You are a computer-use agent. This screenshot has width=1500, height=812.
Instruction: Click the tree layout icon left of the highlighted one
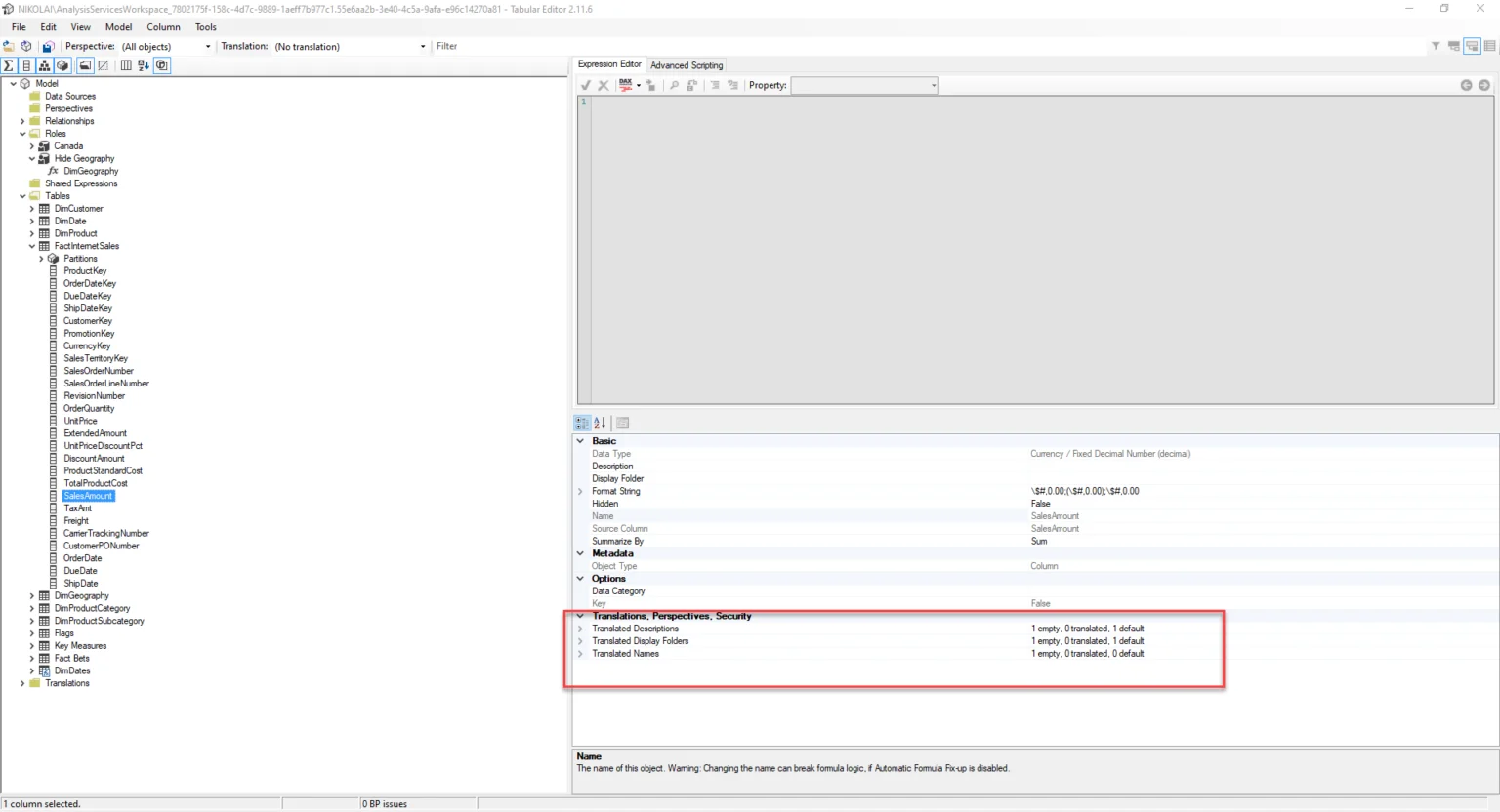[x=1454, y=46]
